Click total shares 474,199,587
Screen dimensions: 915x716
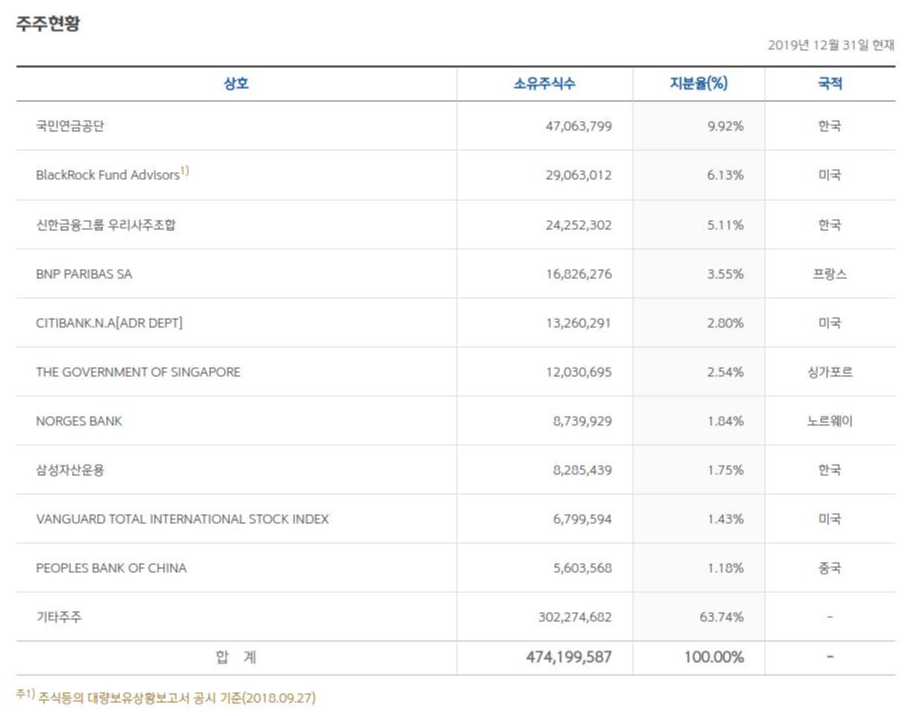click(569, 657)
